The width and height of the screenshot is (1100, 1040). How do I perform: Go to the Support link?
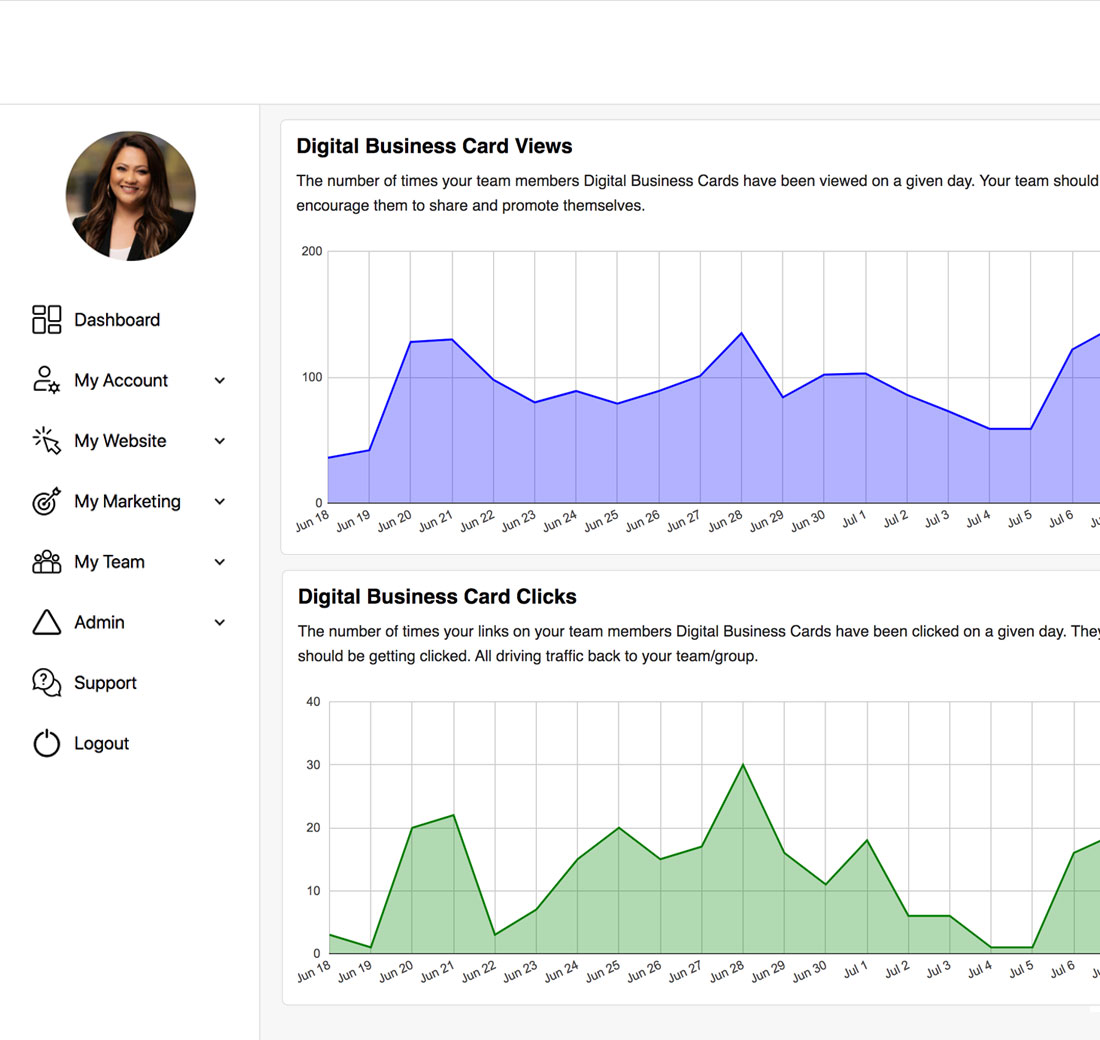click(x=105, y=683)
